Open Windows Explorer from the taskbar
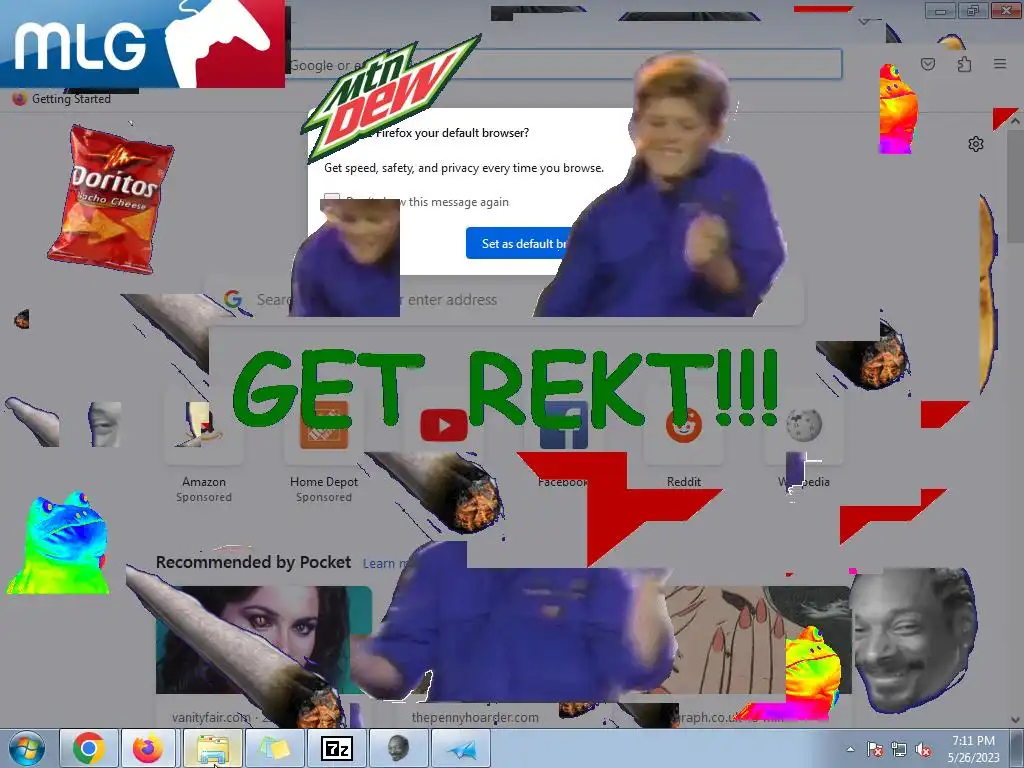Image resolution: width=1024 pixels, height=768 pixels. [x=213, y=748]
